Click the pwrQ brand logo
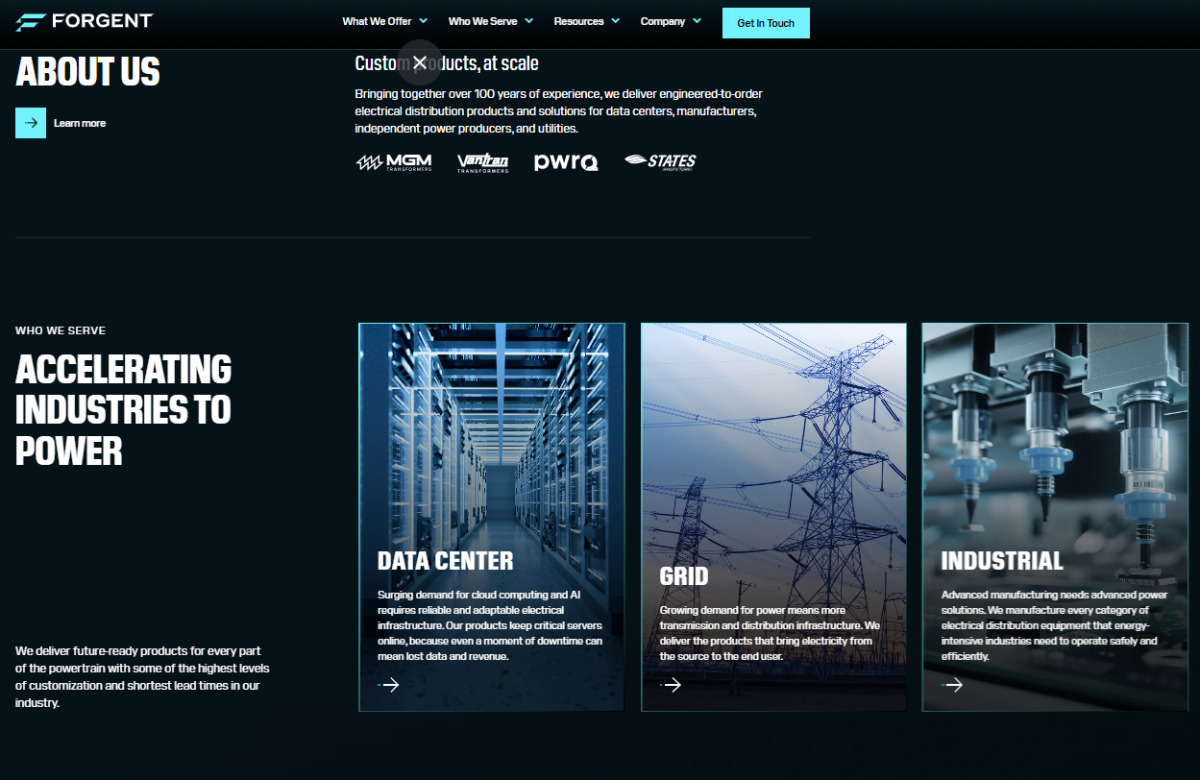1200x780 pixels. click(566, 162)
